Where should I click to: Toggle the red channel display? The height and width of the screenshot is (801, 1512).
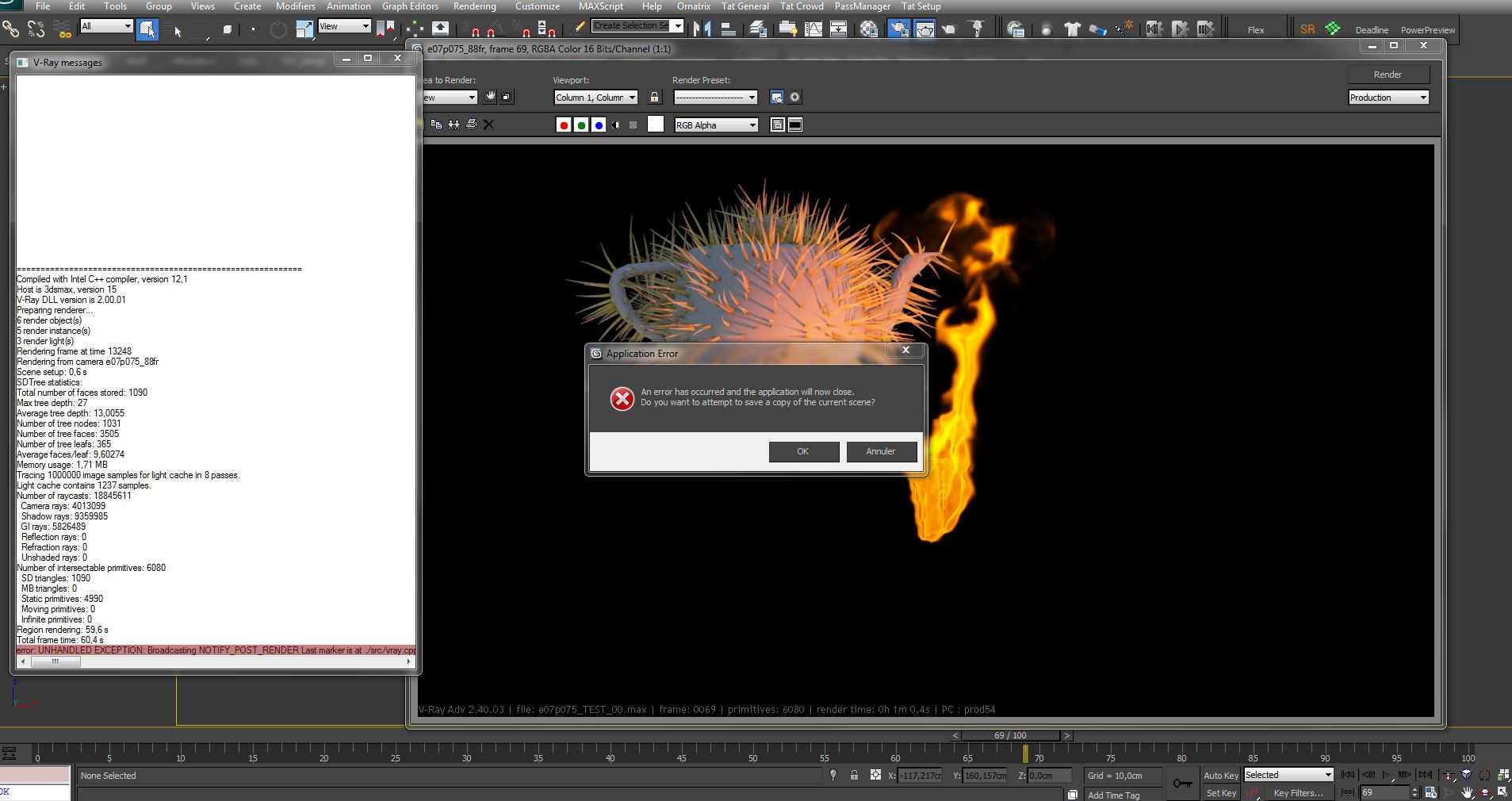coord(564,125)
